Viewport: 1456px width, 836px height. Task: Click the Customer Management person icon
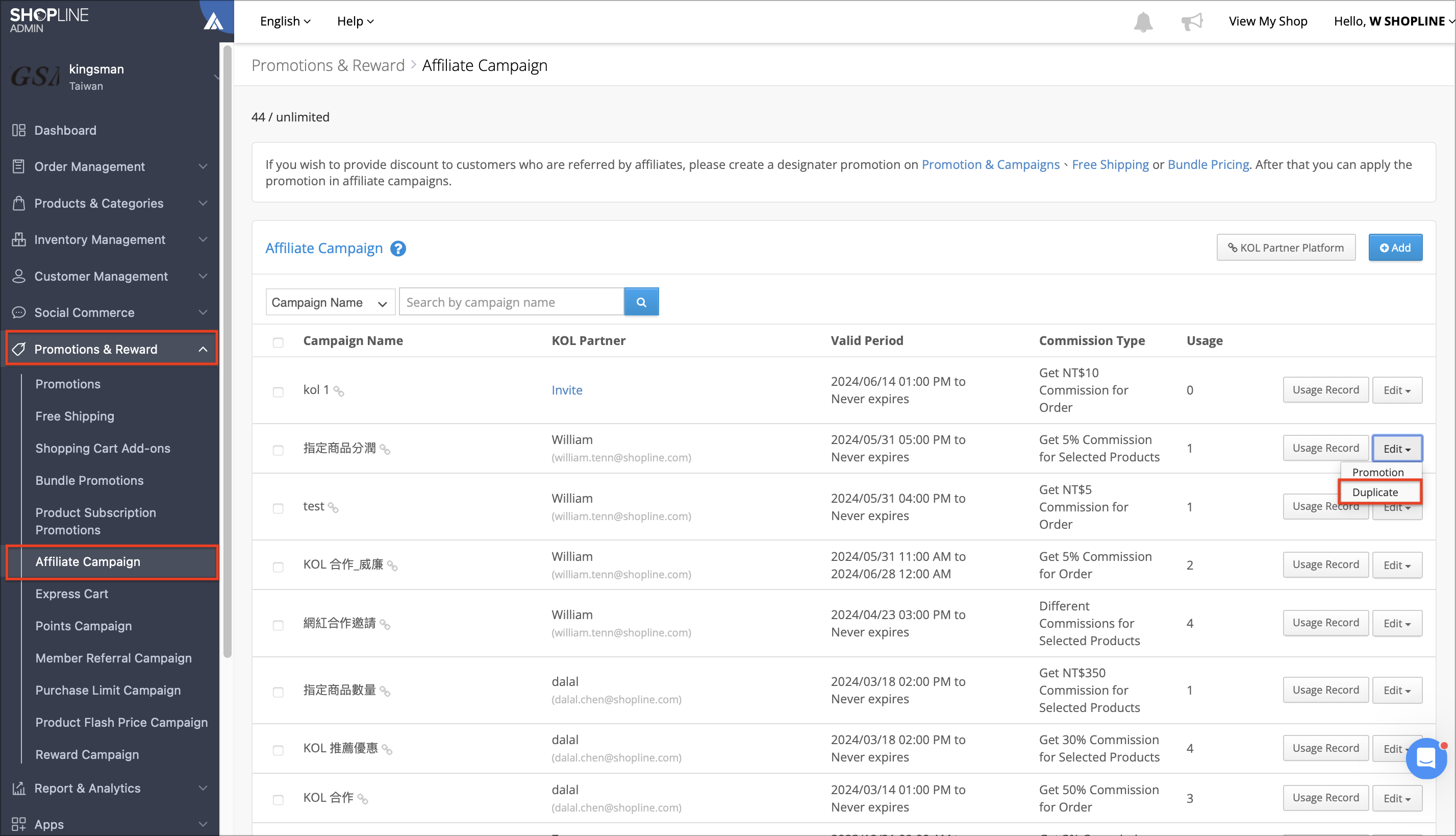pos(19,276)
